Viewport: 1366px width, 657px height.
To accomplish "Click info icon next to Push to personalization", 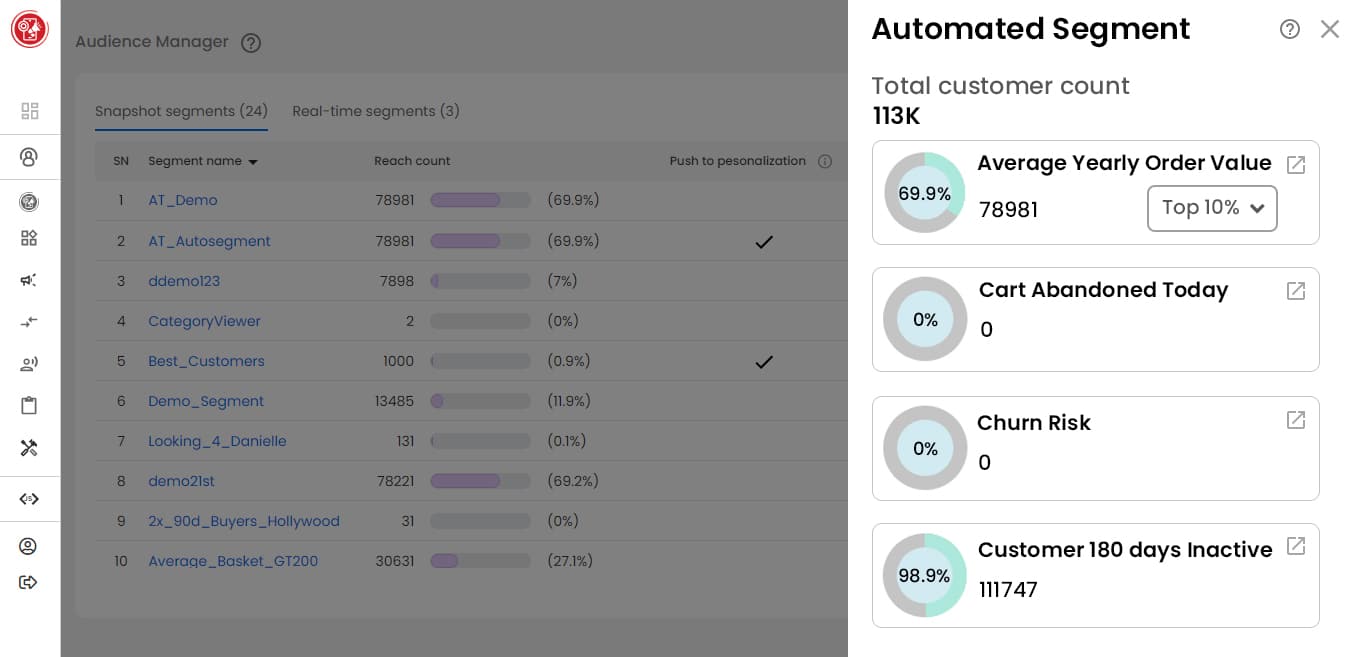I will pyautogui.click(x=825, y=161).
